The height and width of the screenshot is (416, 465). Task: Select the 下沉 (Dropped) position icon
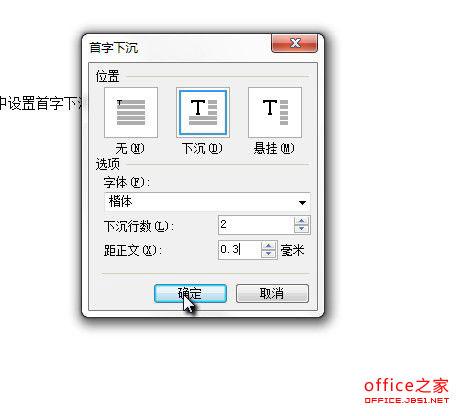point(203,112)
